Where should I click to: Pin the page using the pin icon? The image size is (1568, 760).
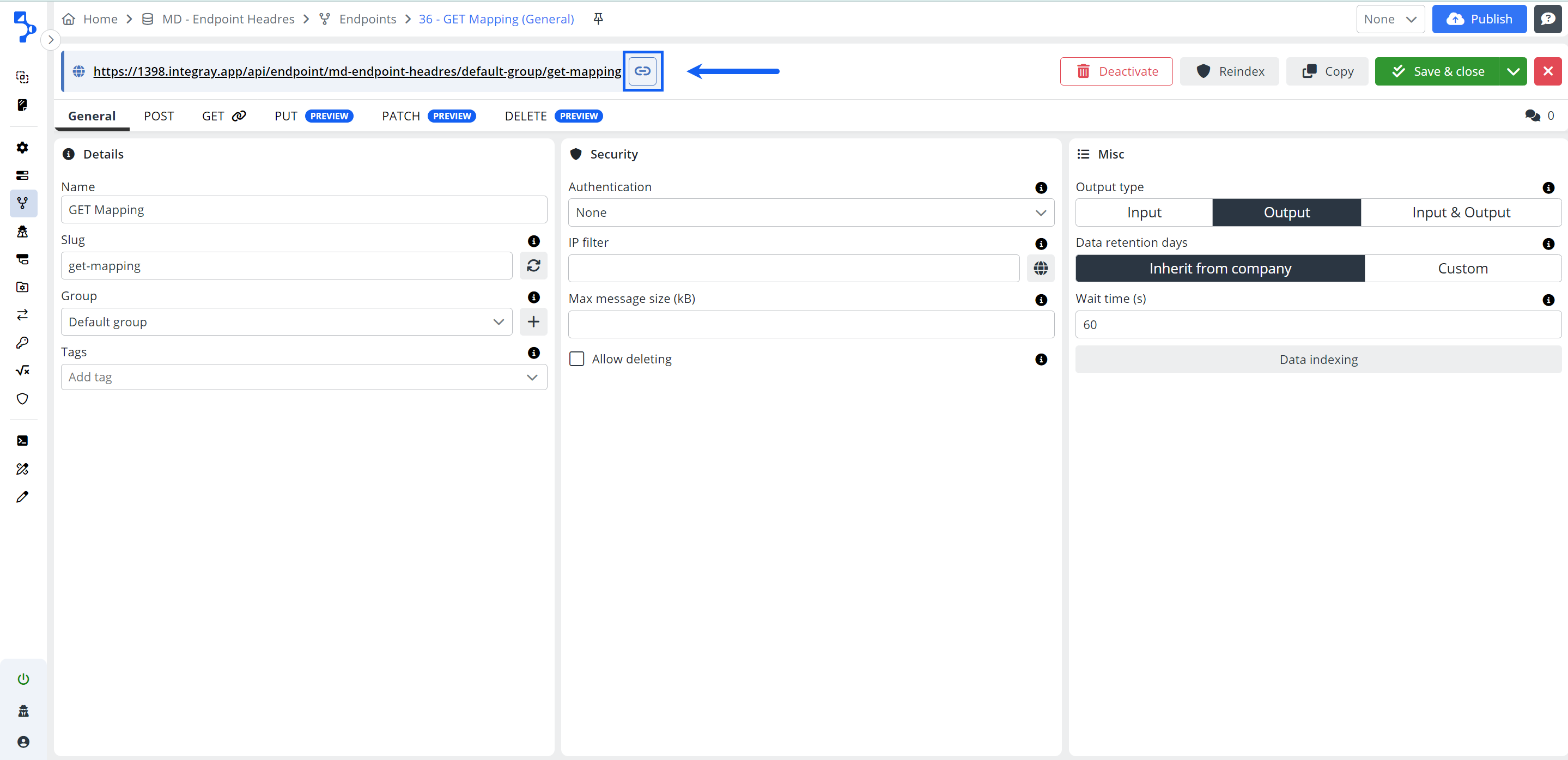pos(598,19)
